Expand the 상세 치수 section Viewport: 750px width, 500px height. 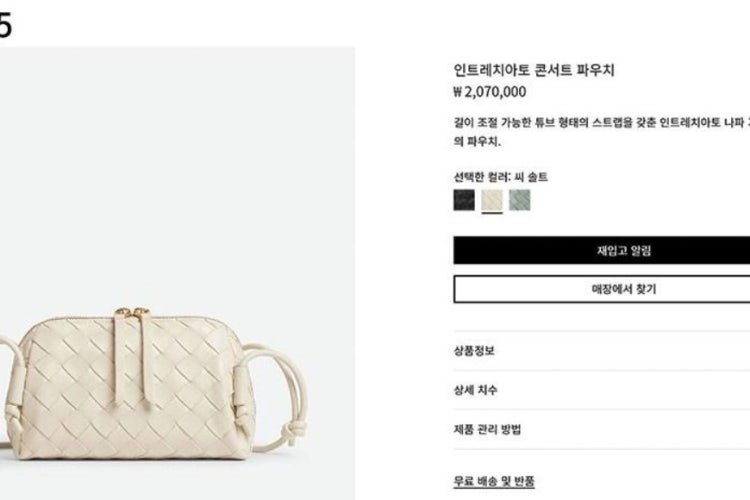pyautogui.click(x=602, y=390)
